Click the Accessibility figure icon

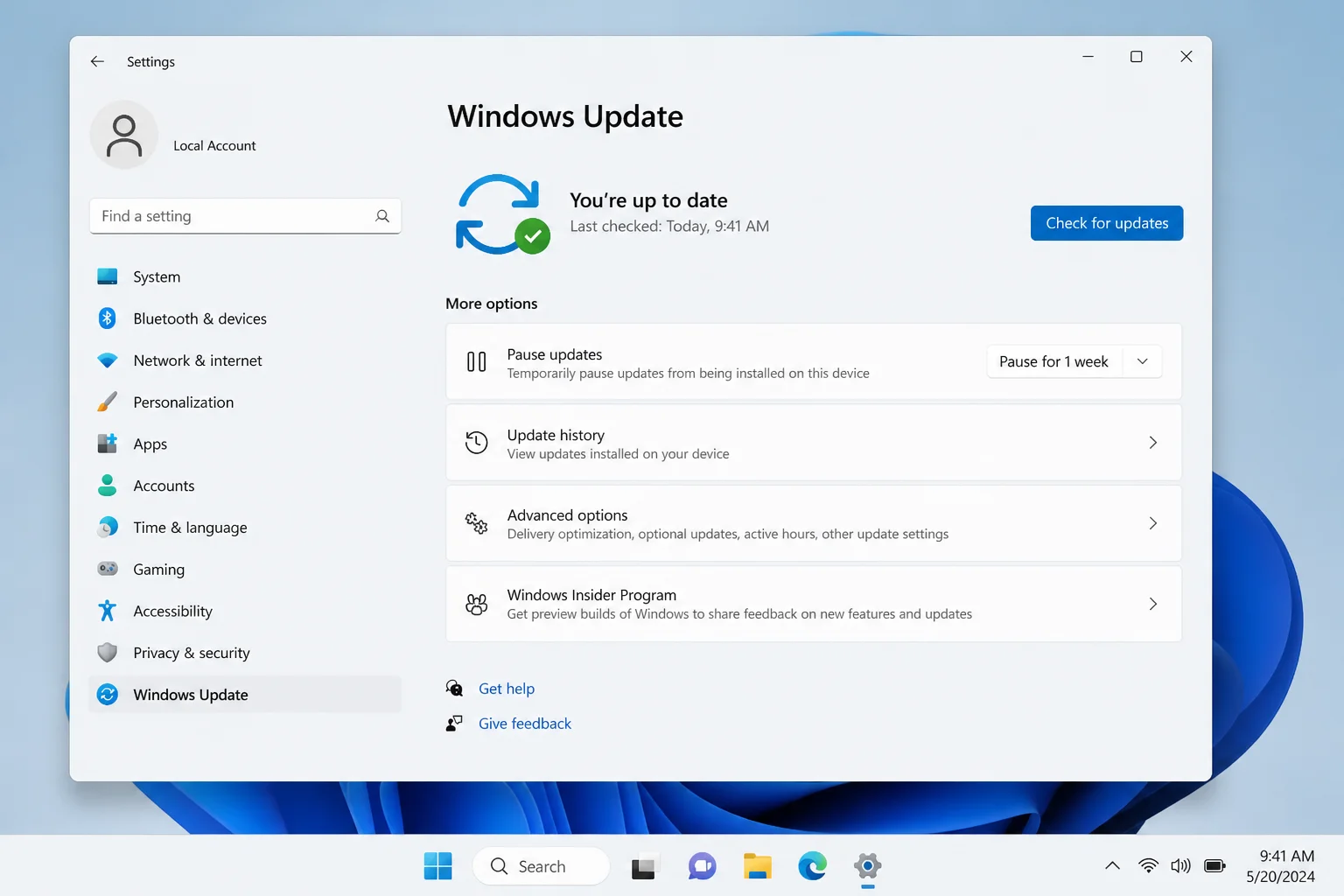pyautogui.click(x=108, y=611)
